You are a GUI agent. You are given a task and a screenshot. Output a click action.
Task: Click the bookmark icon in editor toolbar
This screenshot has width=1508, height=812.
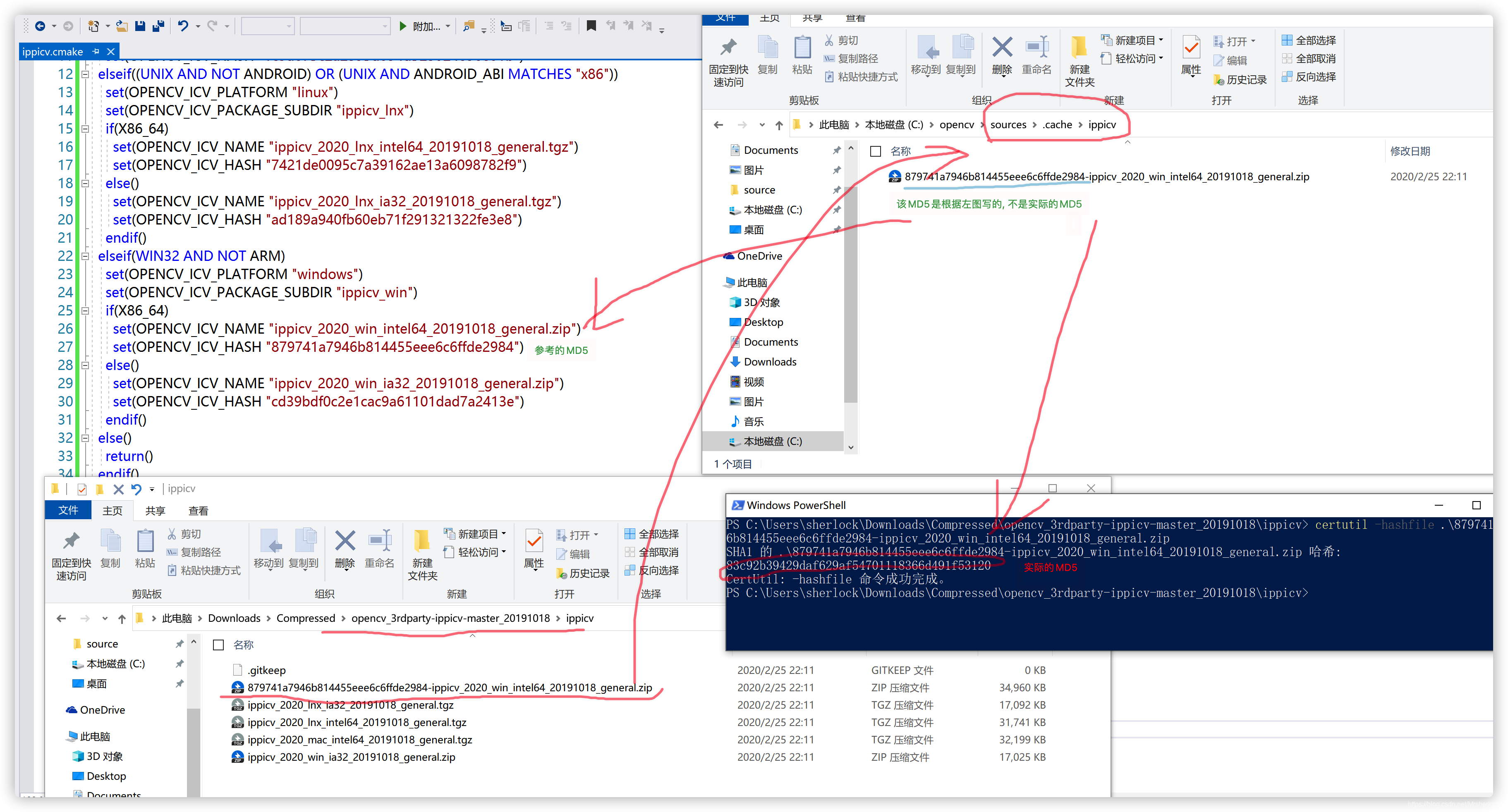pyautogui.click(x=591, y=26)
